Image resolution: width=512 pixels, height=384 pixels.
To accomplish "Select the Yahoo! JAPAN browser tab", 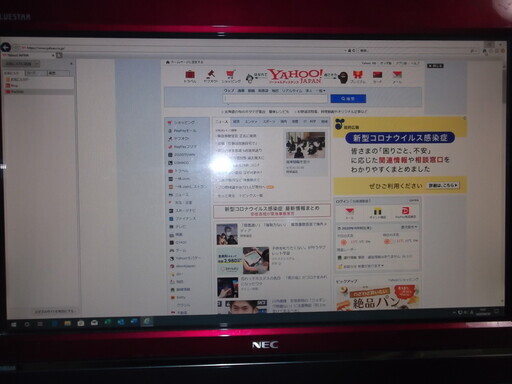I will pos(28,55).
